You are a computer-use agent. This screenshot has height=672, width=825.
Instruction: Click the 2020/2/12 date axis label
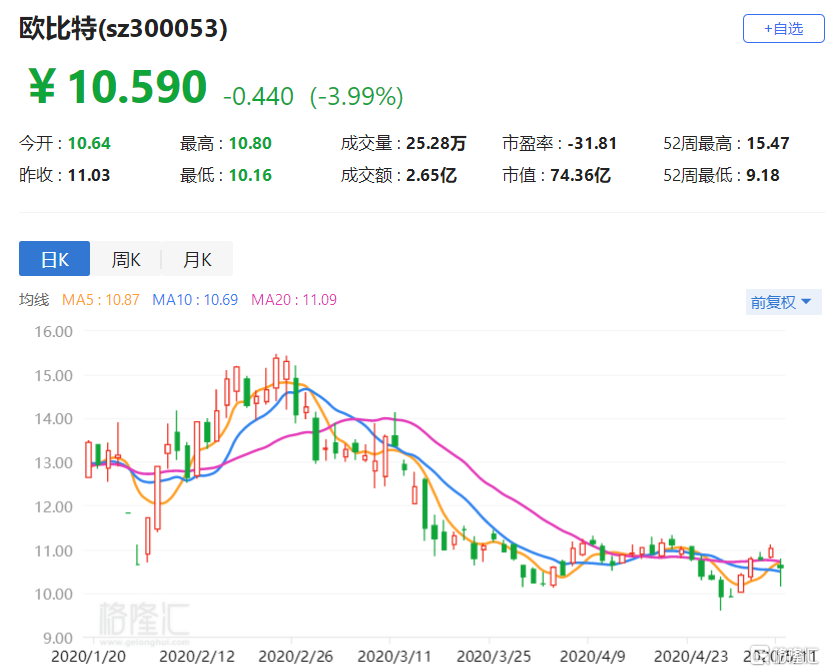[x=197, y=657]
